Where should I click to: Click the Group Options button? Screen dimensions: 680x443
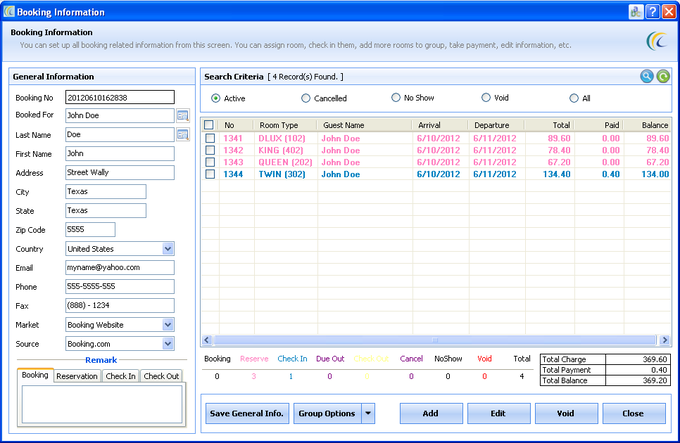(327, 414)
